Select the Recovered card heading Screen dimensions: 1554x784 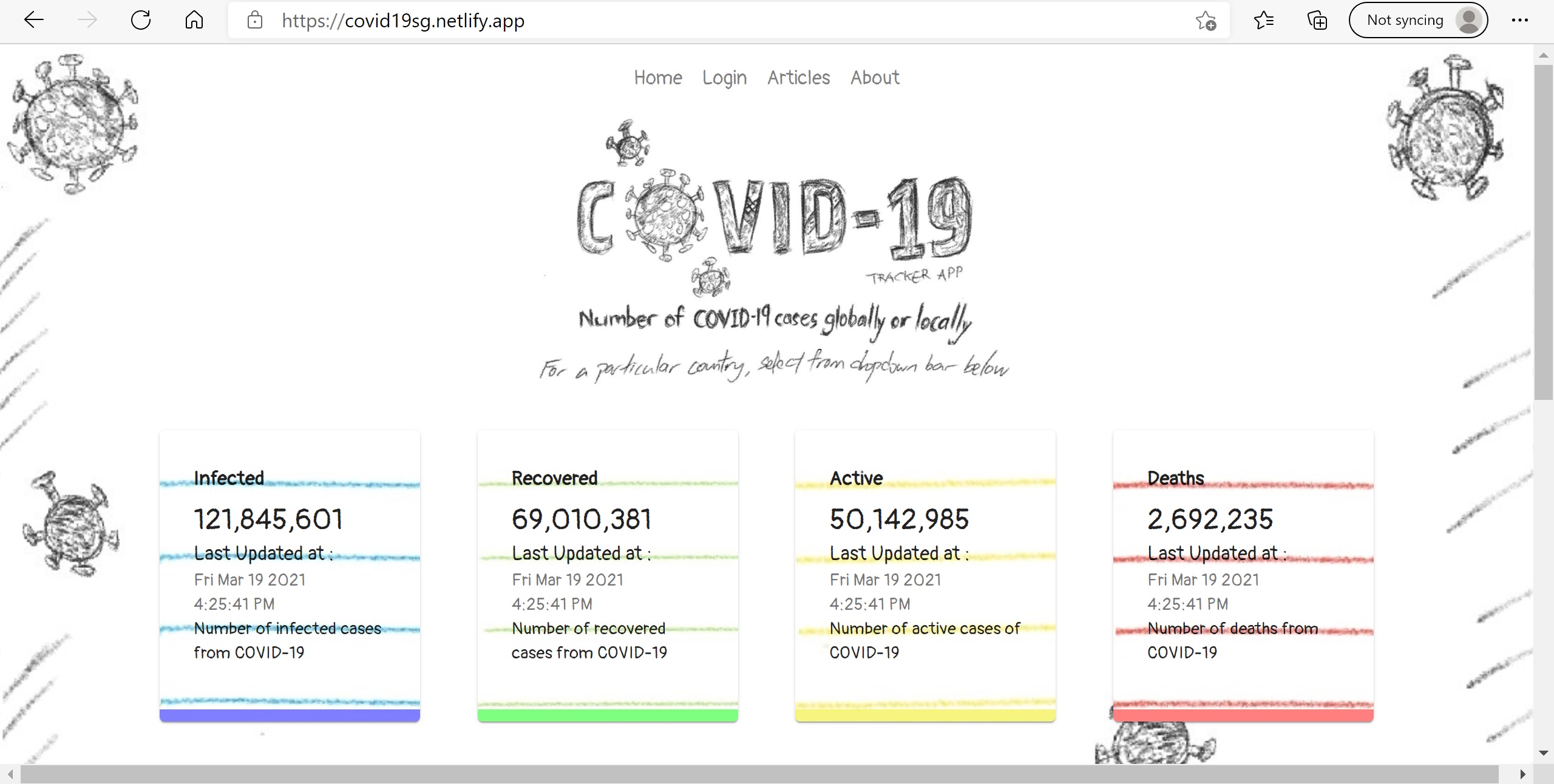555,478
